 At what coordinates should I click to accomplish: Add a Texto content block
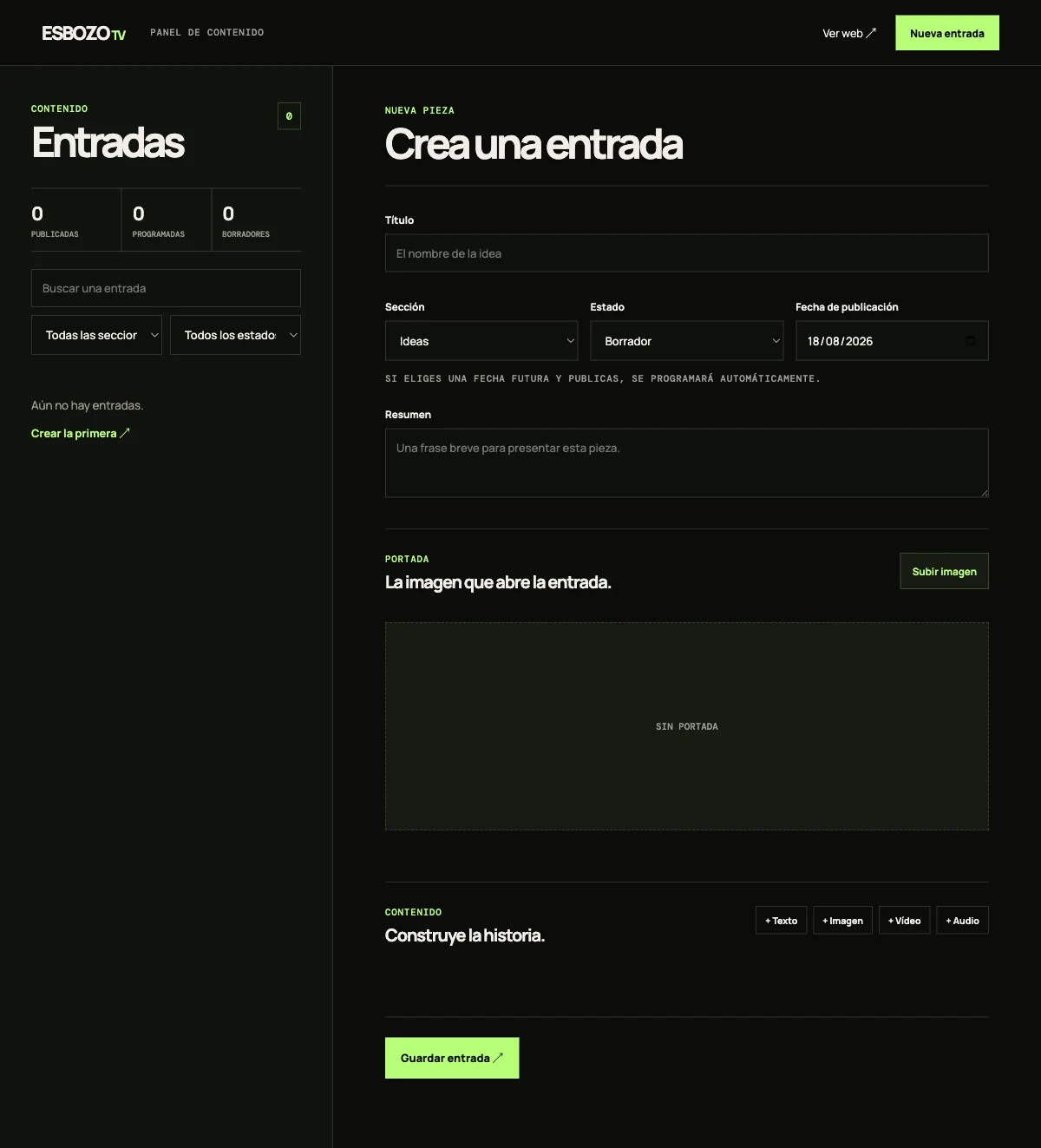(782, 921)
